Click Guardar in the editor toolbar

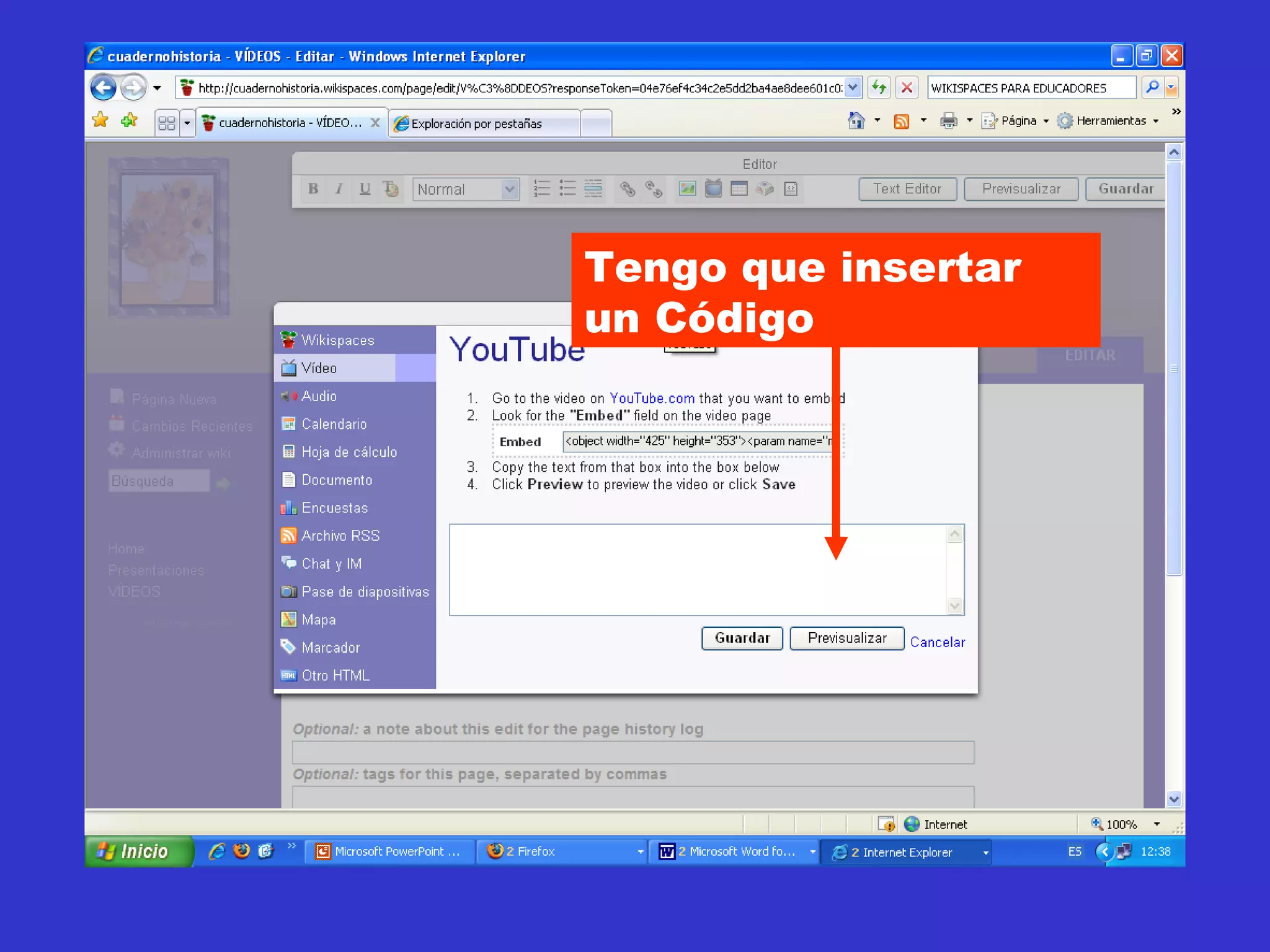point(1126,189)
